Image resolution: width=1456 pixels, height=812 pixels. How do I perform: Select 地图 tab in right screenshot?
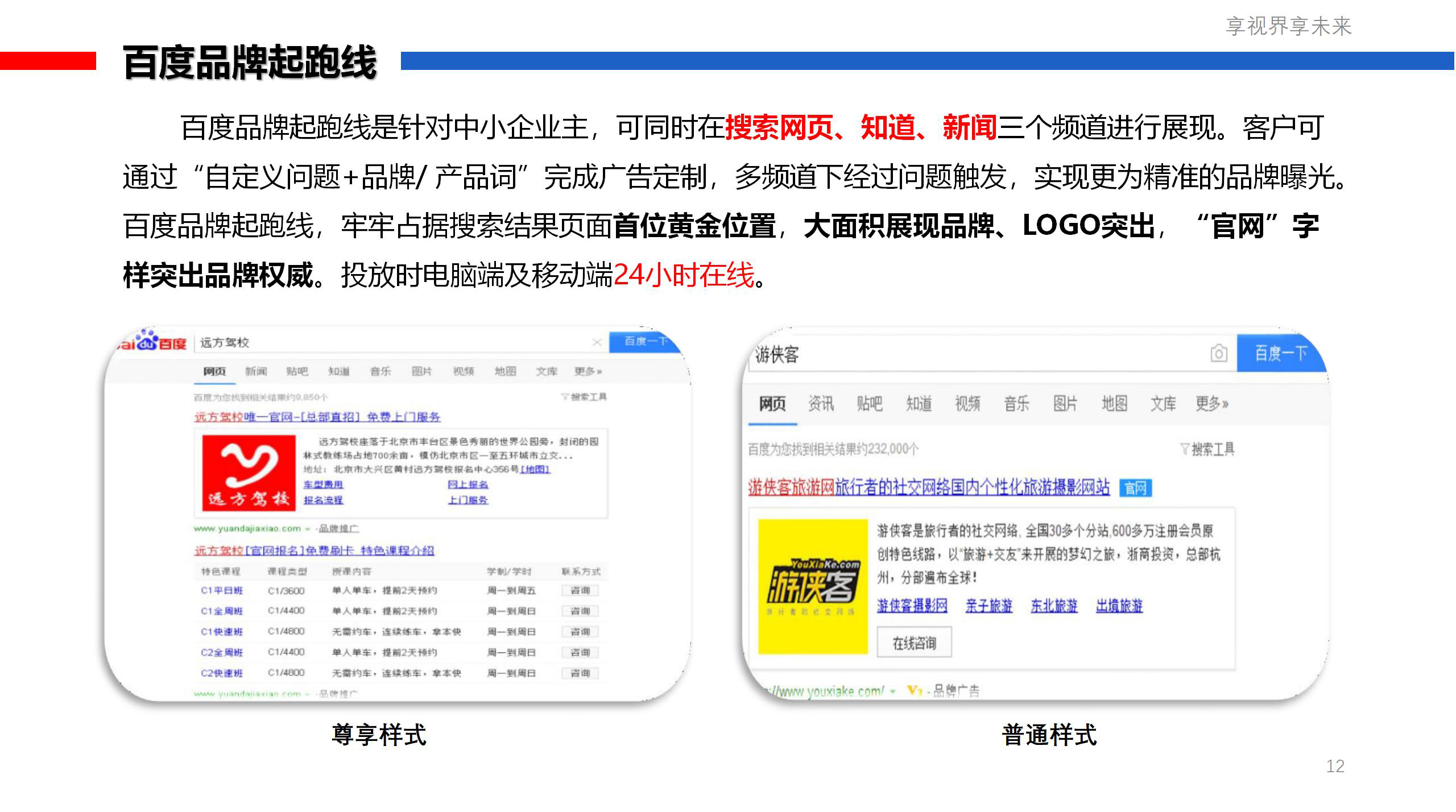1115,404
